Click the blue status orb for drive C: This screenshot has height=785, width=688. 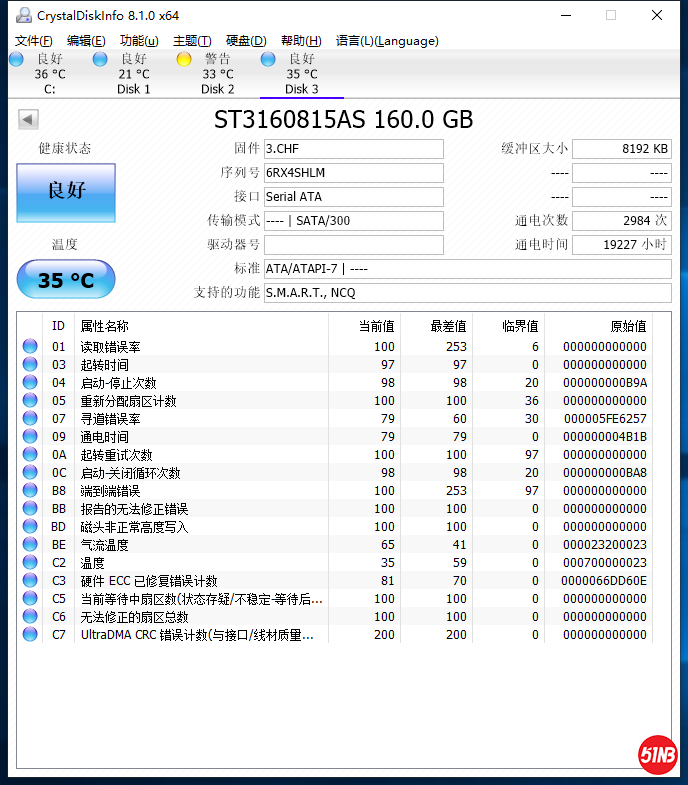pyautogui.click(x=16, y=60)
